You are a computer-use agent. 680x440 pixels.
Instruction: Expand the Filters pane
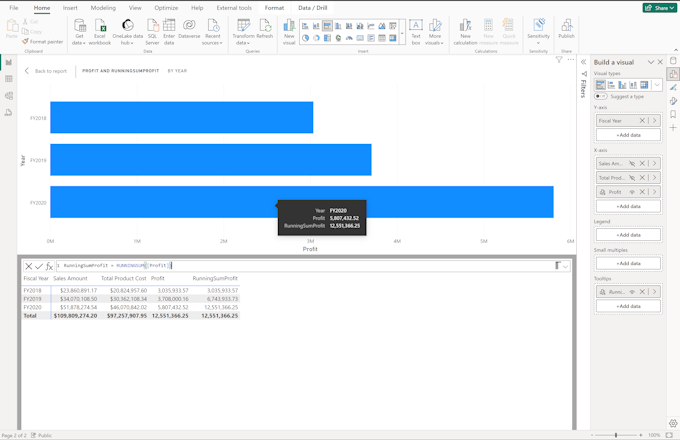(584, 62)
